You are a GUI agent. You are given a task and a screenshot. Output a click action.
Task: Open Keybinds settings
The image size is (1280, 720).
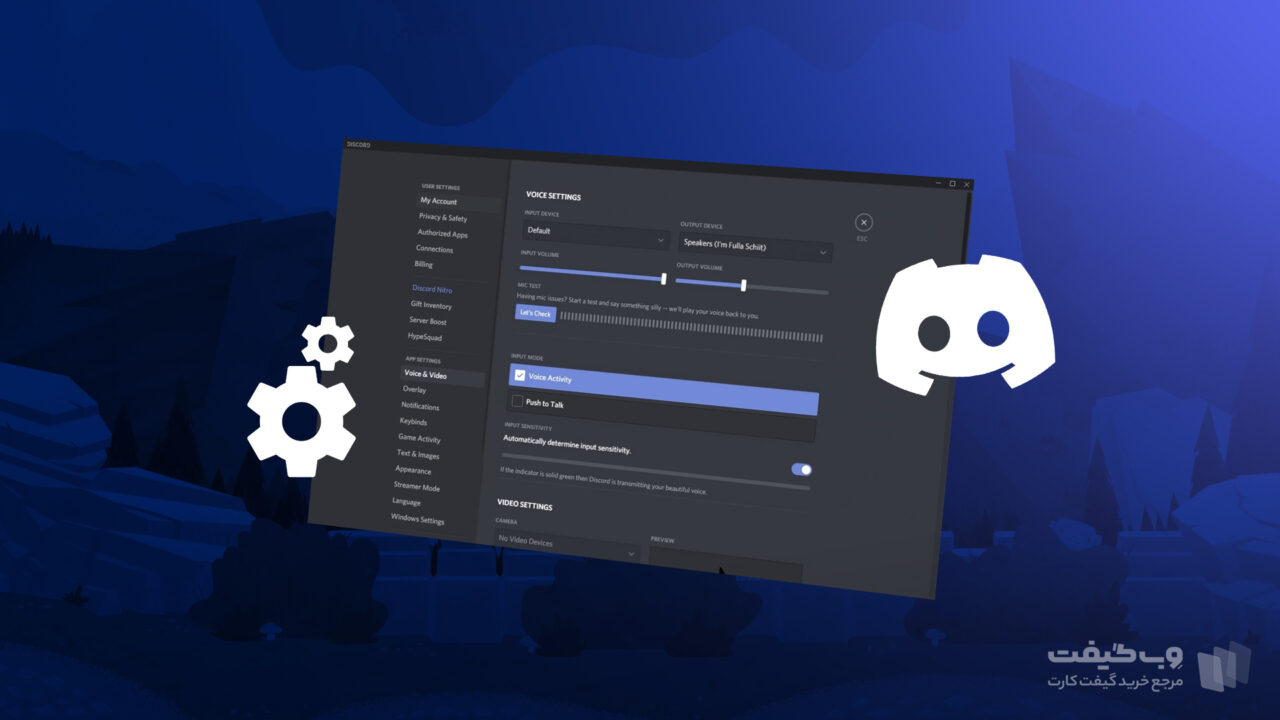click(413, 423)
